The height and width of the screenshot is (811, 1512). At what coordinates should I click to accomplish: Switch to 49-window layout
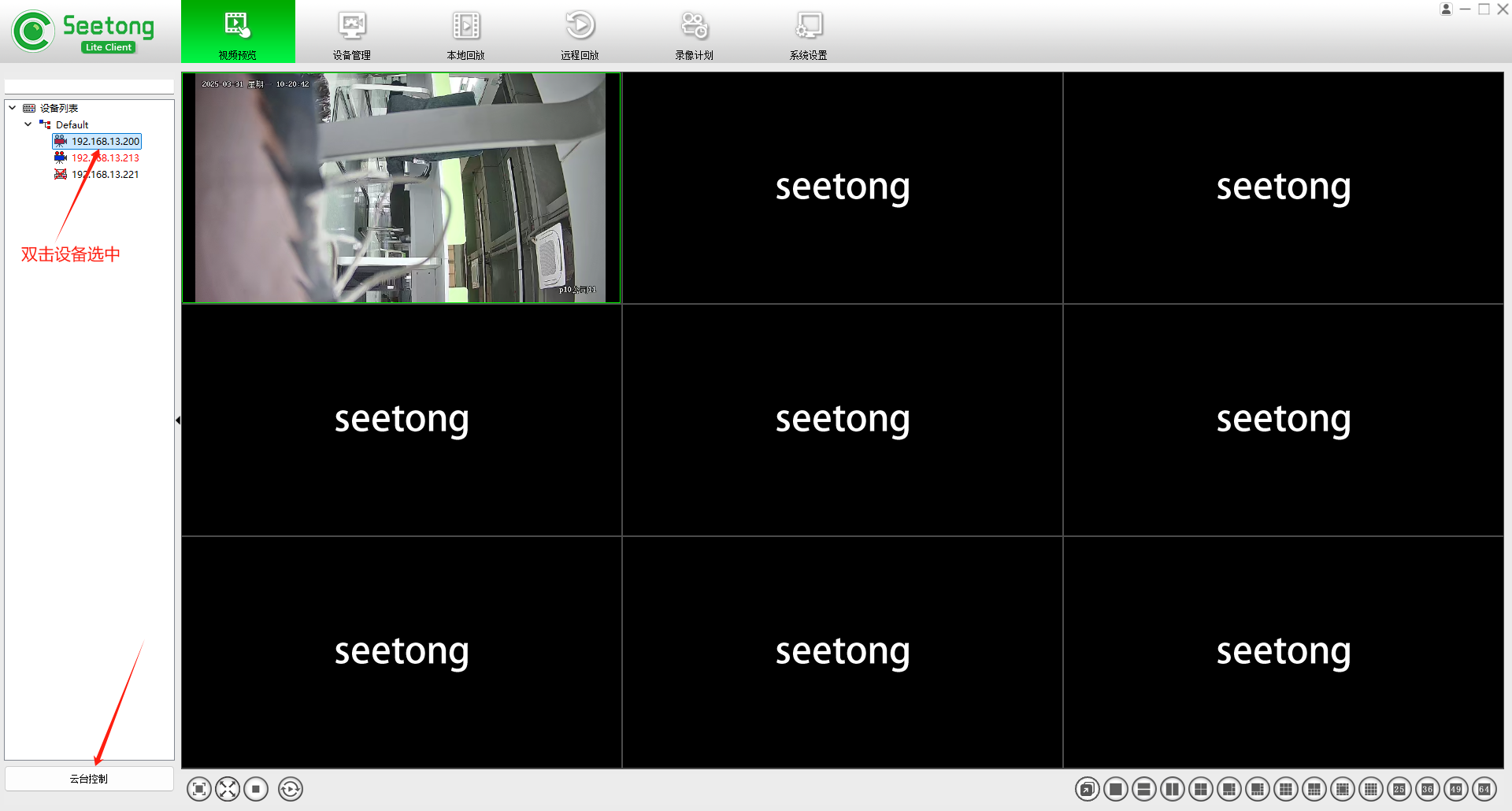[x=1456, y=789]
